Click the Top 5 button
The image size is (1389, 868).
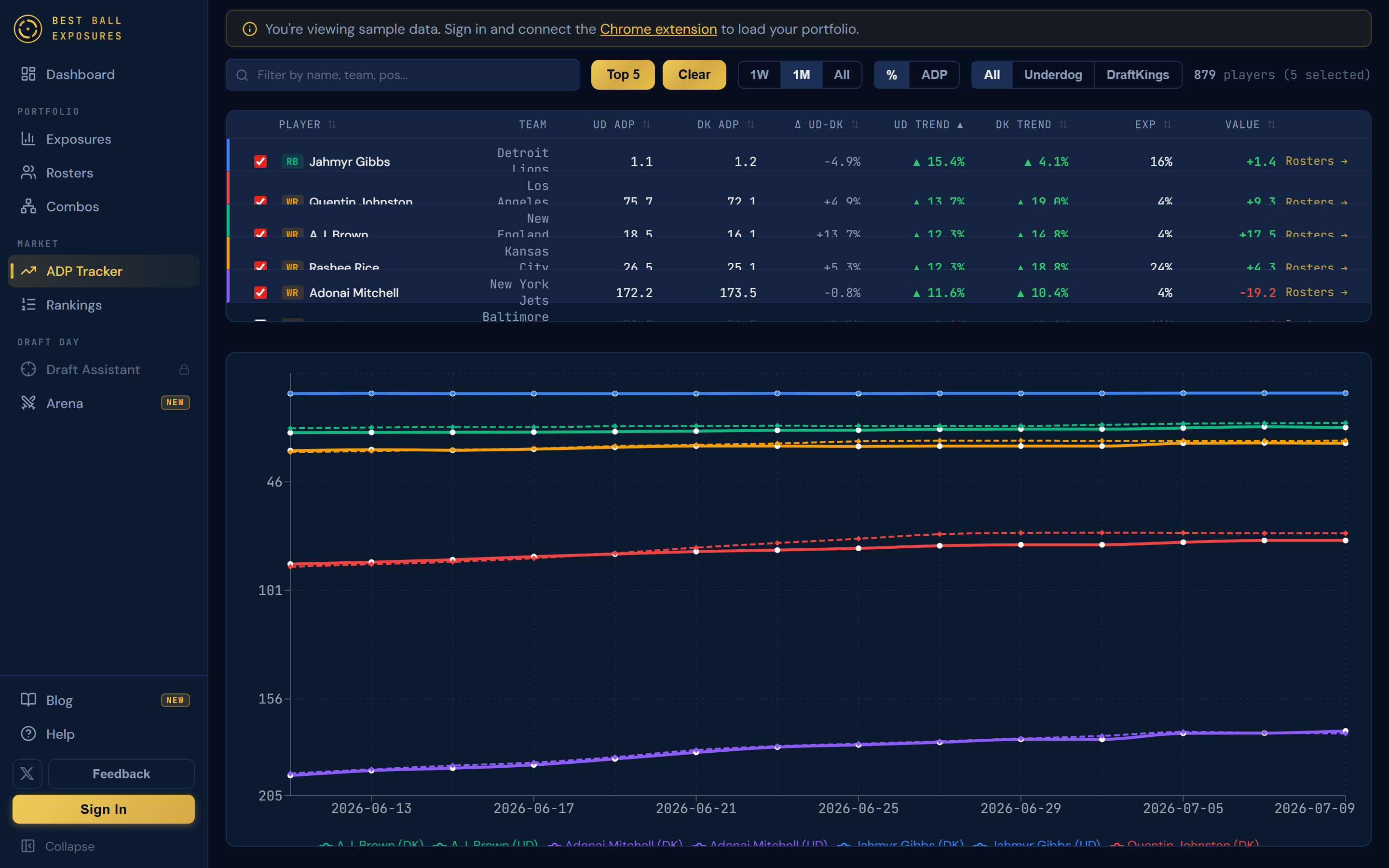623,75
